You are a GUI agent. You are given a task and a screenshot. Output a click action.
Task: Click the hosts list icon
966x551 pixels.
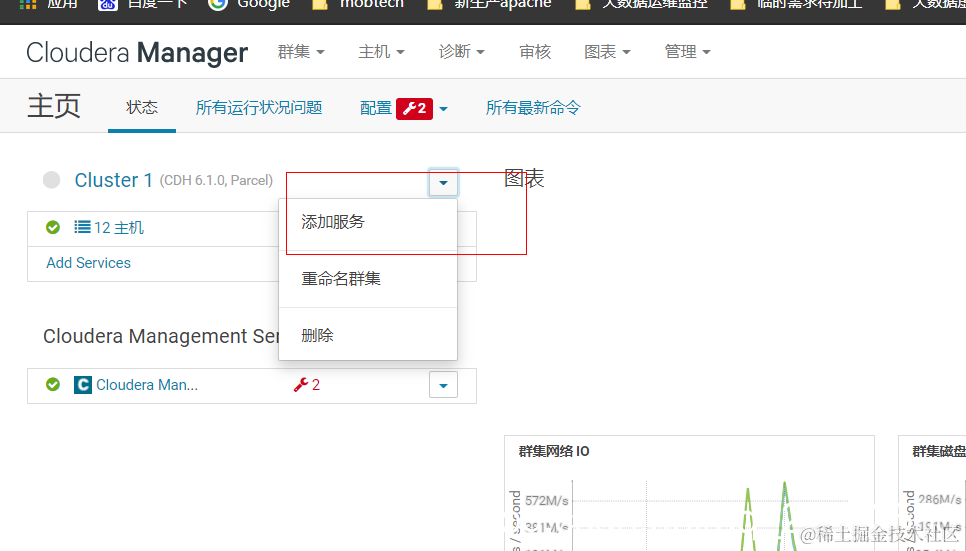click(x=82, y=227)
